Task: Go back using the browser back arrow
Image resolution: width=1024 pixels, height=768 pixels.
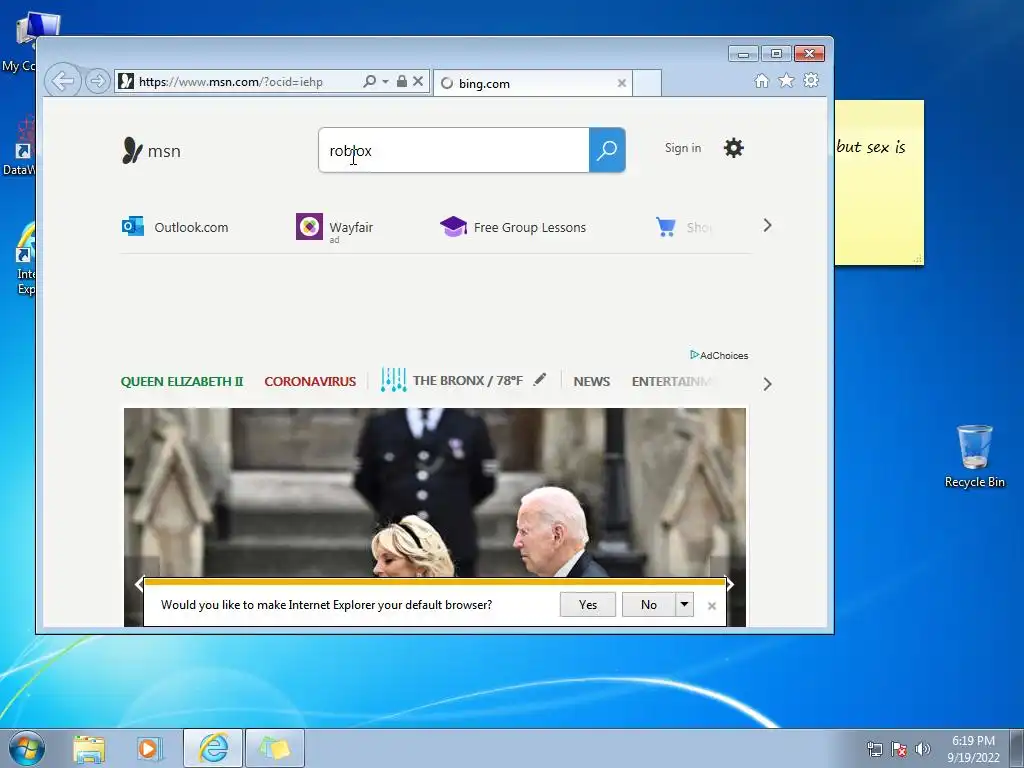Action: pyautogui.click(x=63, y=82)
